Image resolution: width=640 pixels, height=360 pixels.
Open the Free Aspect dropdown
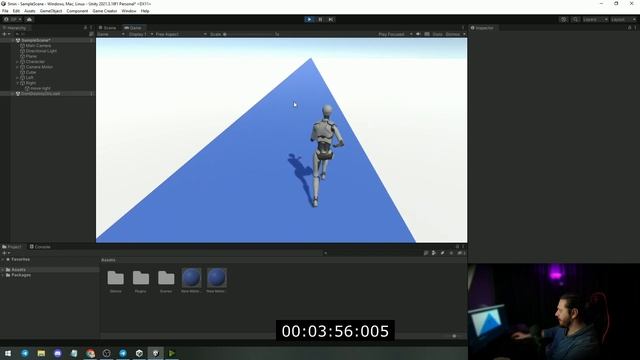tap(180, 34)
